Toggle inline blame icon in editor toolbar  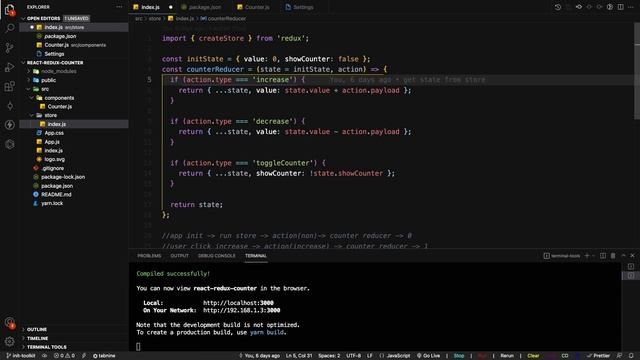coord(610,7)
